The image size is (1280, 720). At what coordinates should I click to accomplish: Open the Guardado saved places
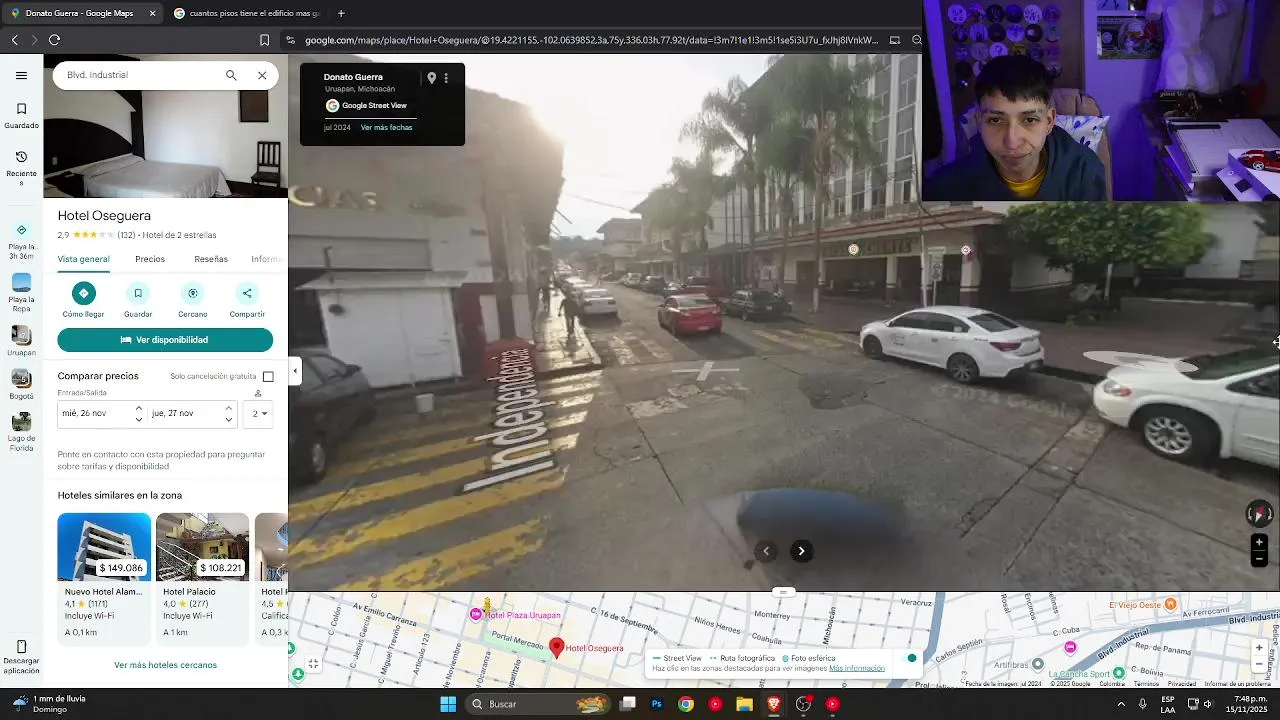21,116
